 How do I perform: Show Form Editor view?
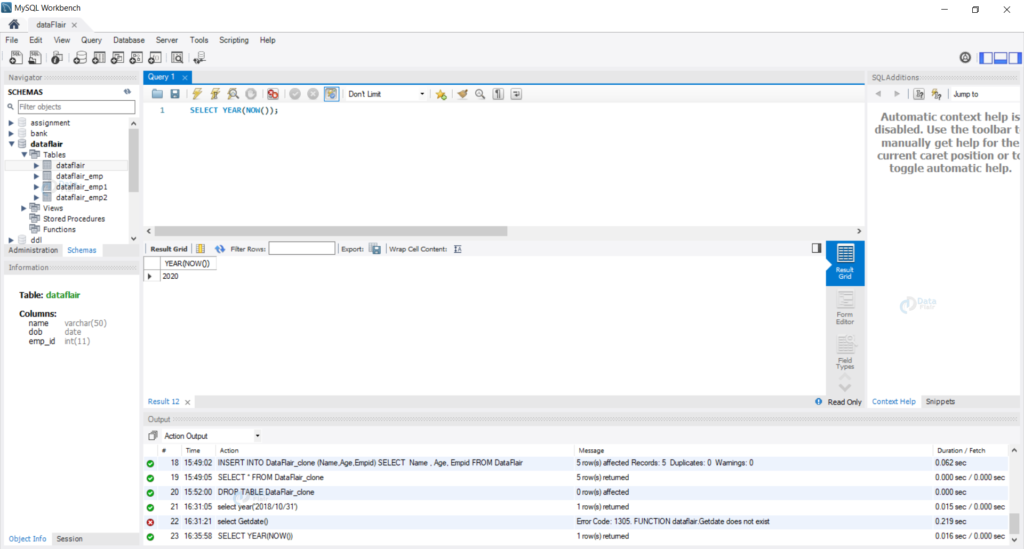(844, 309)
